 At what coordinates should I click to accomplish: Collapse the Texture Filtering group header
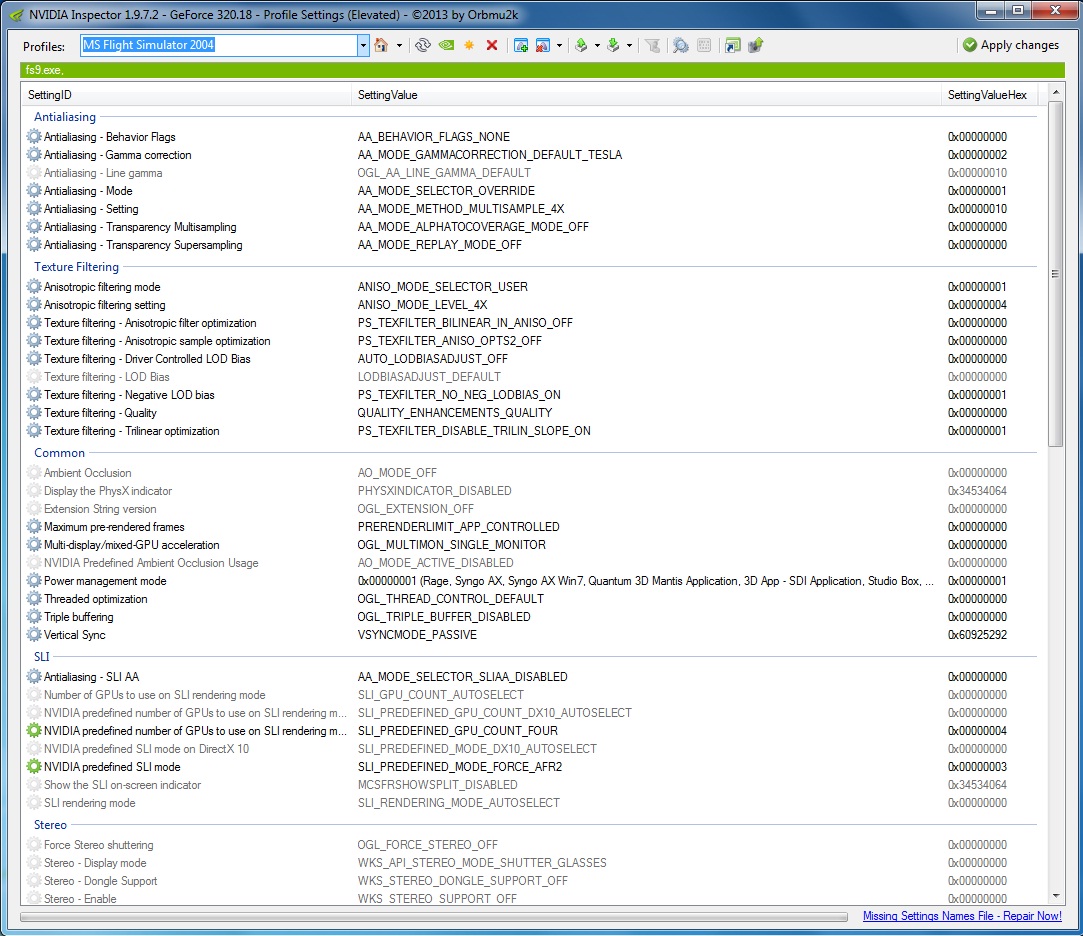(x=77, y=267)
